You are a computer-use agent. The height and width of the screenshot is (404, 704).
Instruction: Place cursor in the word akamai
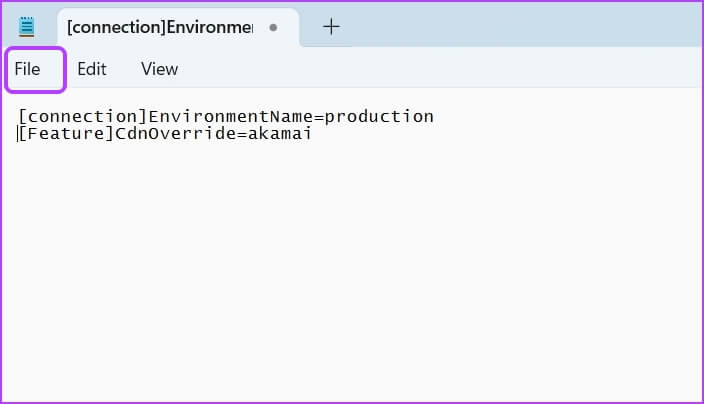pyautogui.click(x=279, y=133)
